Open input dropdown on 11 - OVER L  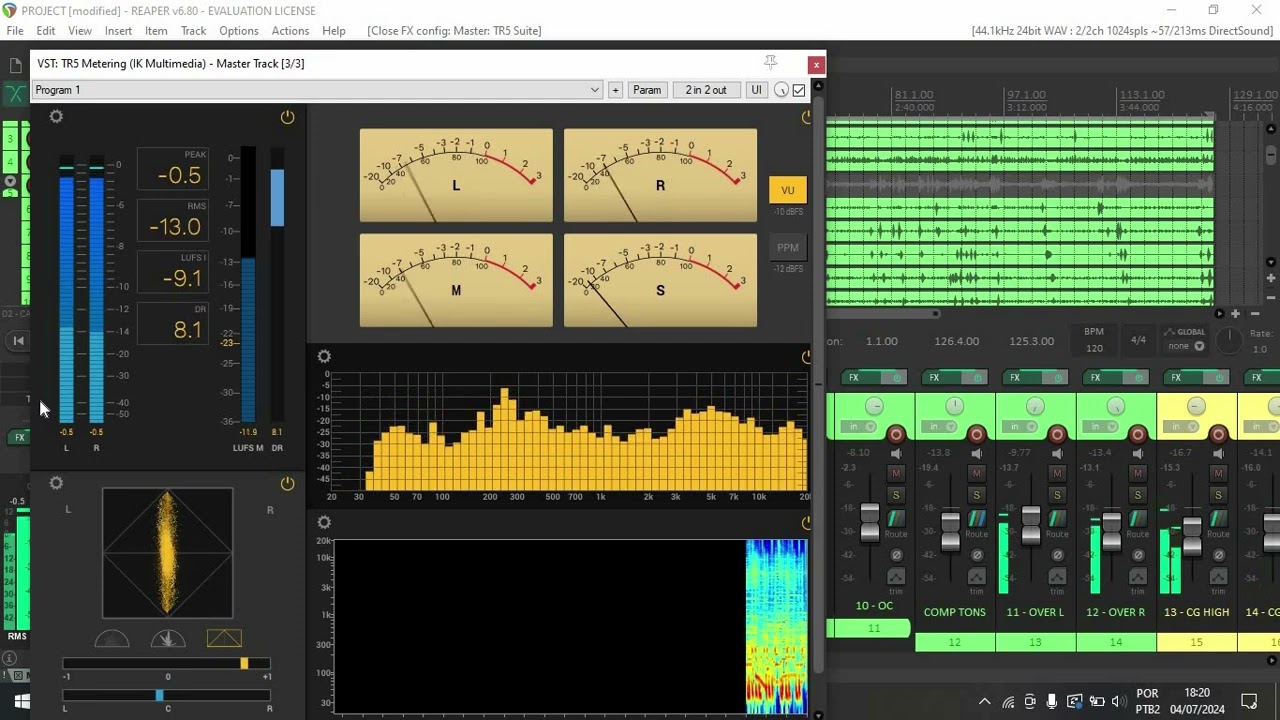point(1019,427)
